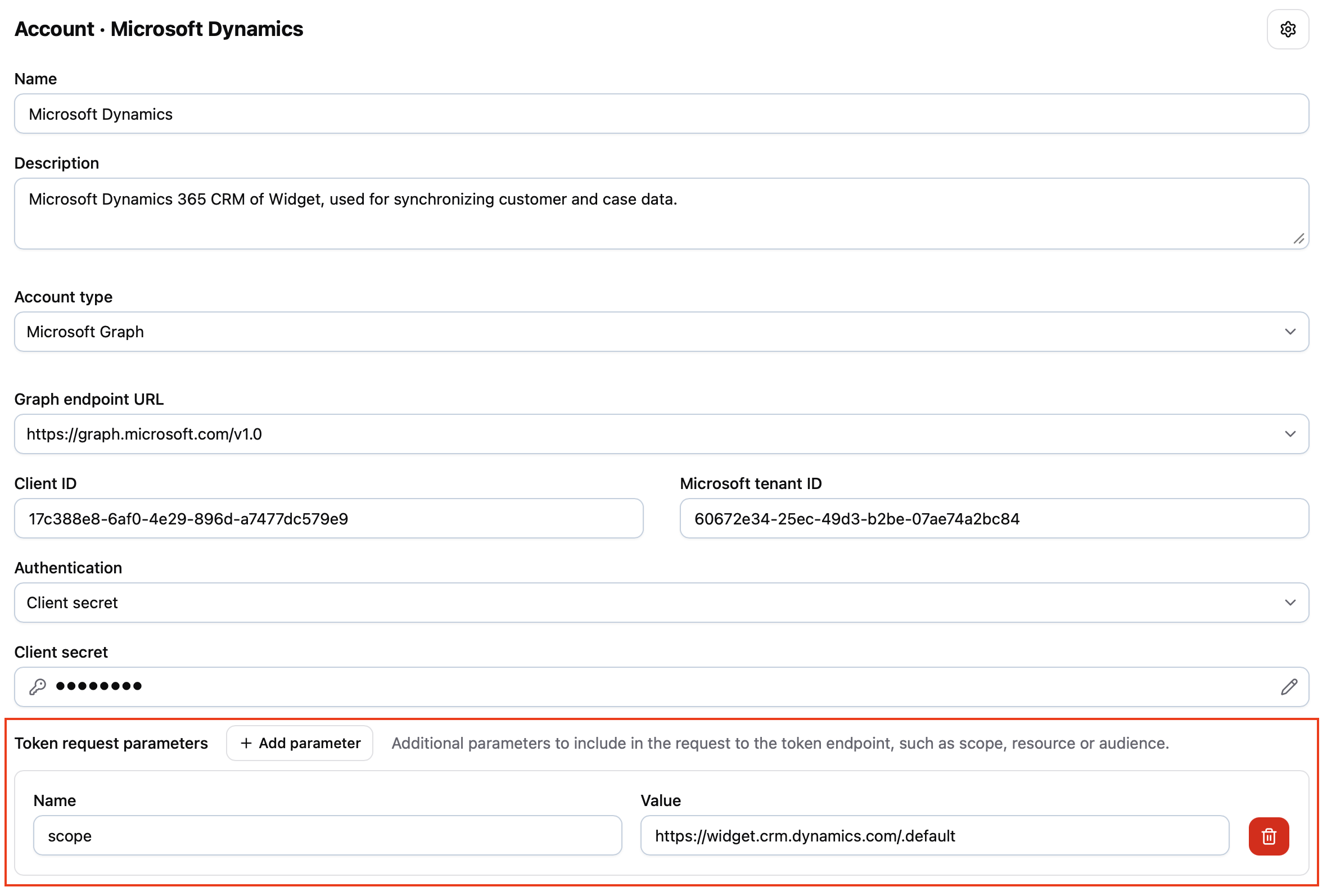Delete the scope parameter with the red trash icon
The height and width of the screenshot is (896, 1327).
coord(1268,836)
